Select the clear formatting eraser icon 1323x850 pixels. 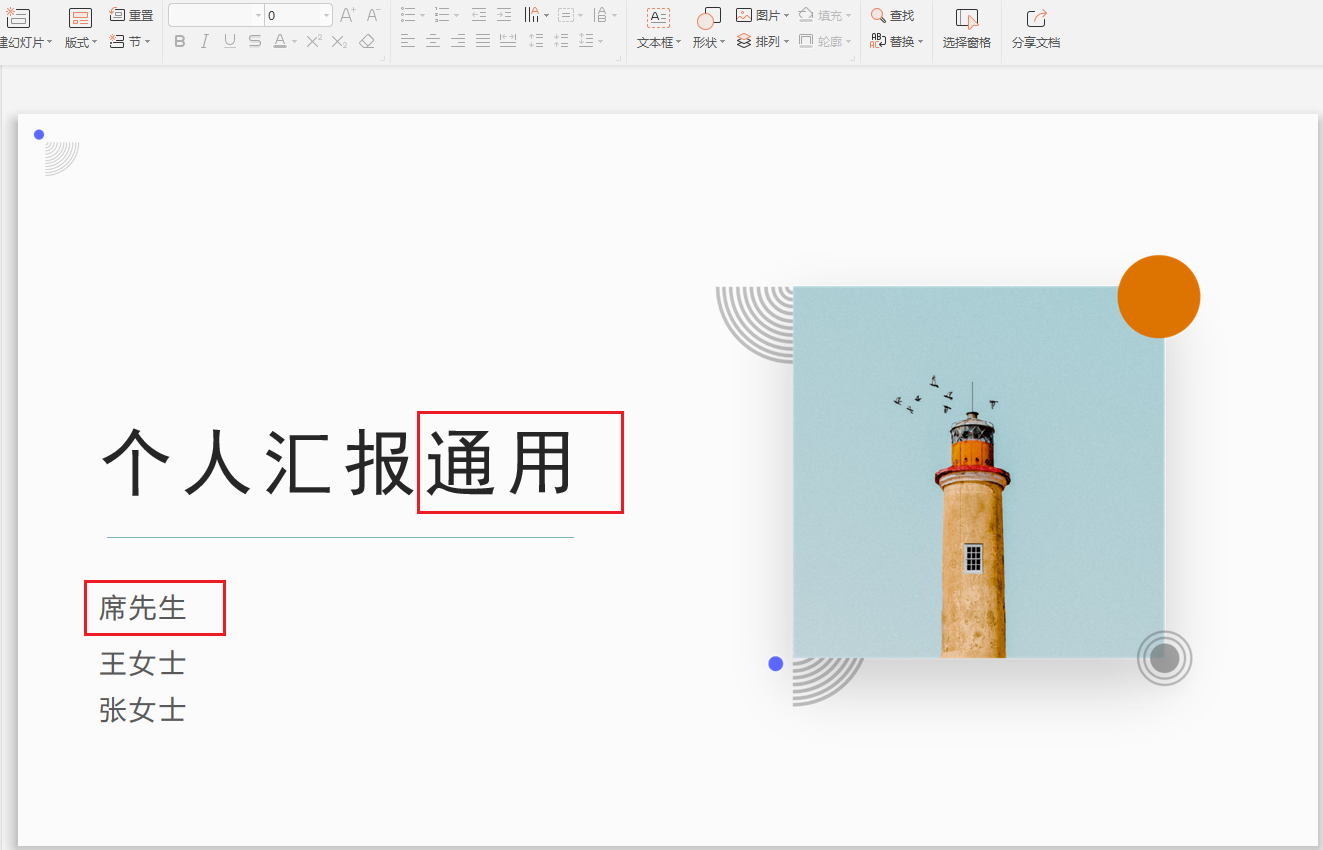point(366,42)
